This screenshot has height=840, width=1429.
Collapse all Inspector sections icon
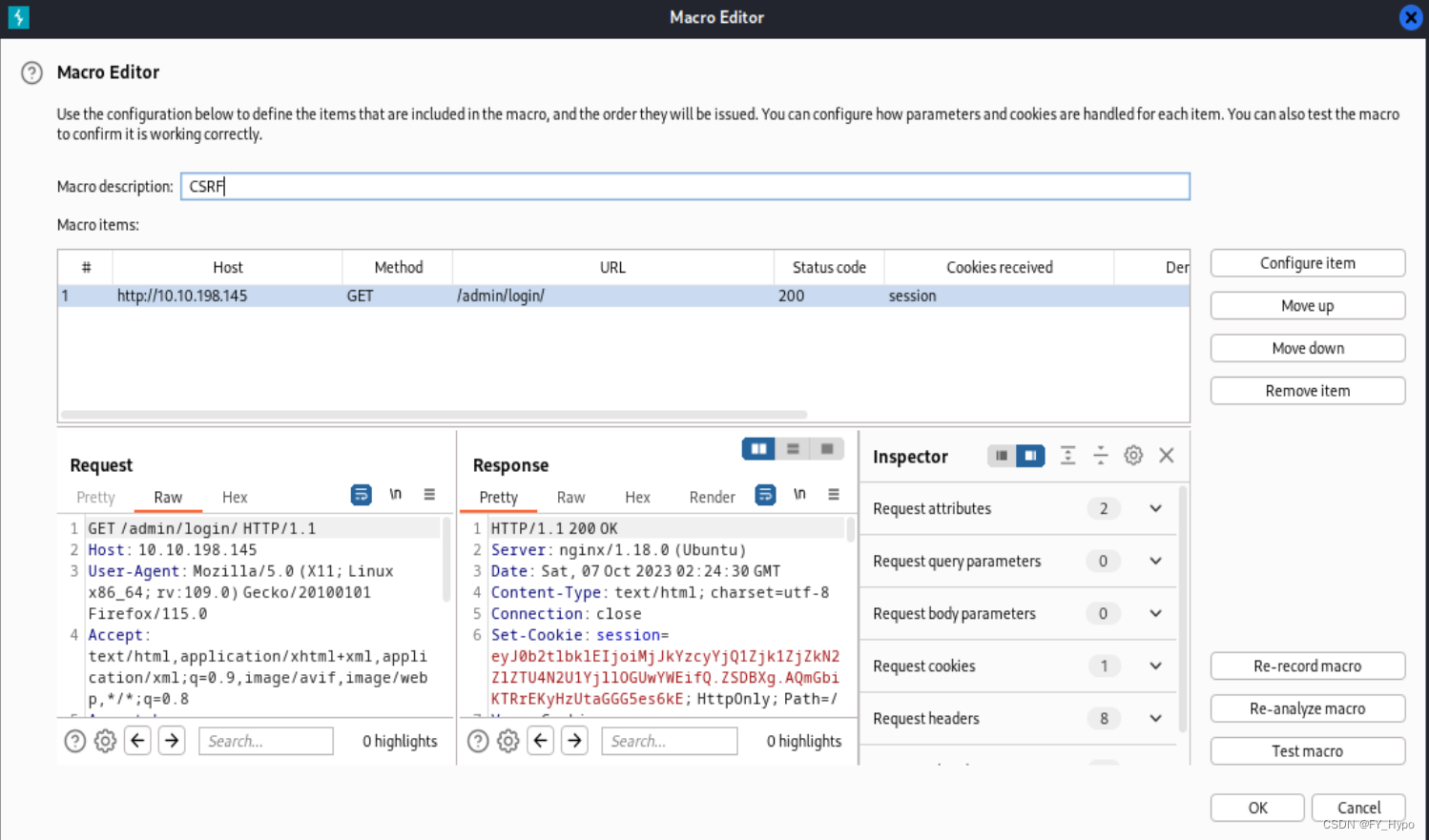pos(1100,456)
